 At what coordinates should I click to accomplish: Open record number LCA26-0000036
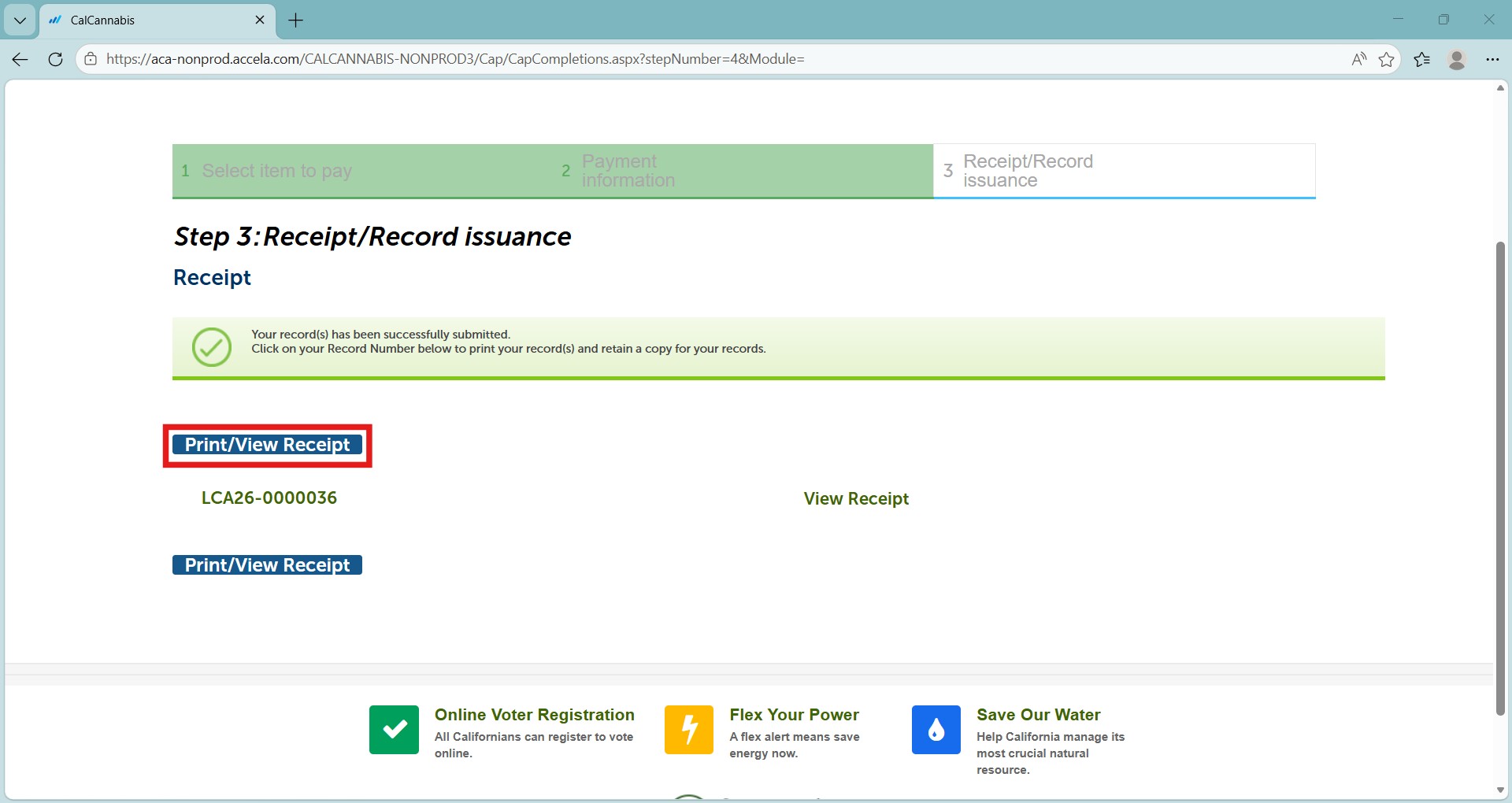pos(269,498)
